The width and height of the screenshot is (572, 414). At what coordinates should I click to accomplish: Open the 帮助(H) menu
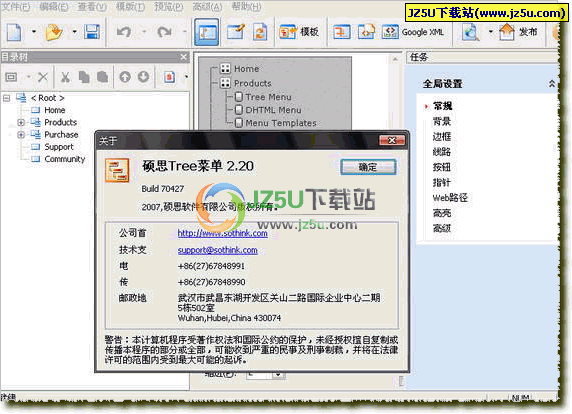coord(246,6)
